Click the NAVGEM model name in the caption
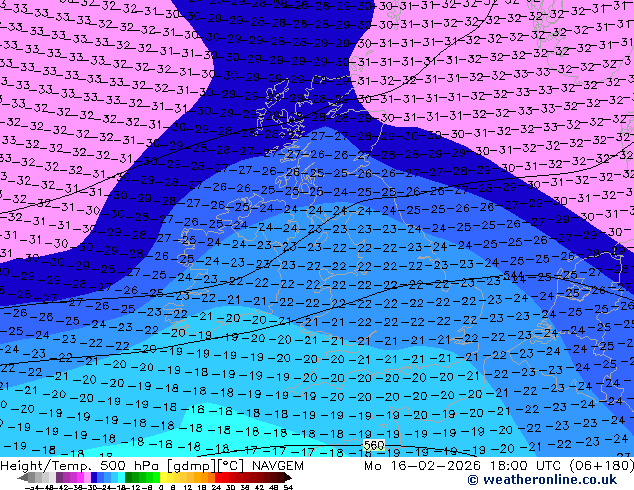 (x=278, y=466)
